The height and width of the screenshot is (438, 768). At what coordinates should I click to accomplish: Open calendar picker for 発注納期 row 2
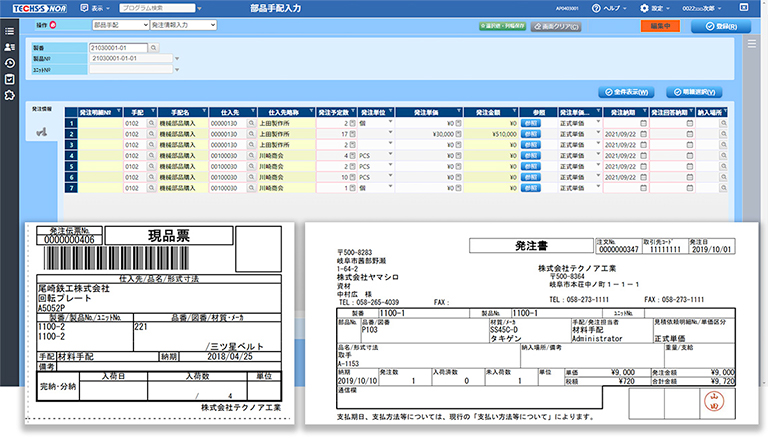point(642,133)
